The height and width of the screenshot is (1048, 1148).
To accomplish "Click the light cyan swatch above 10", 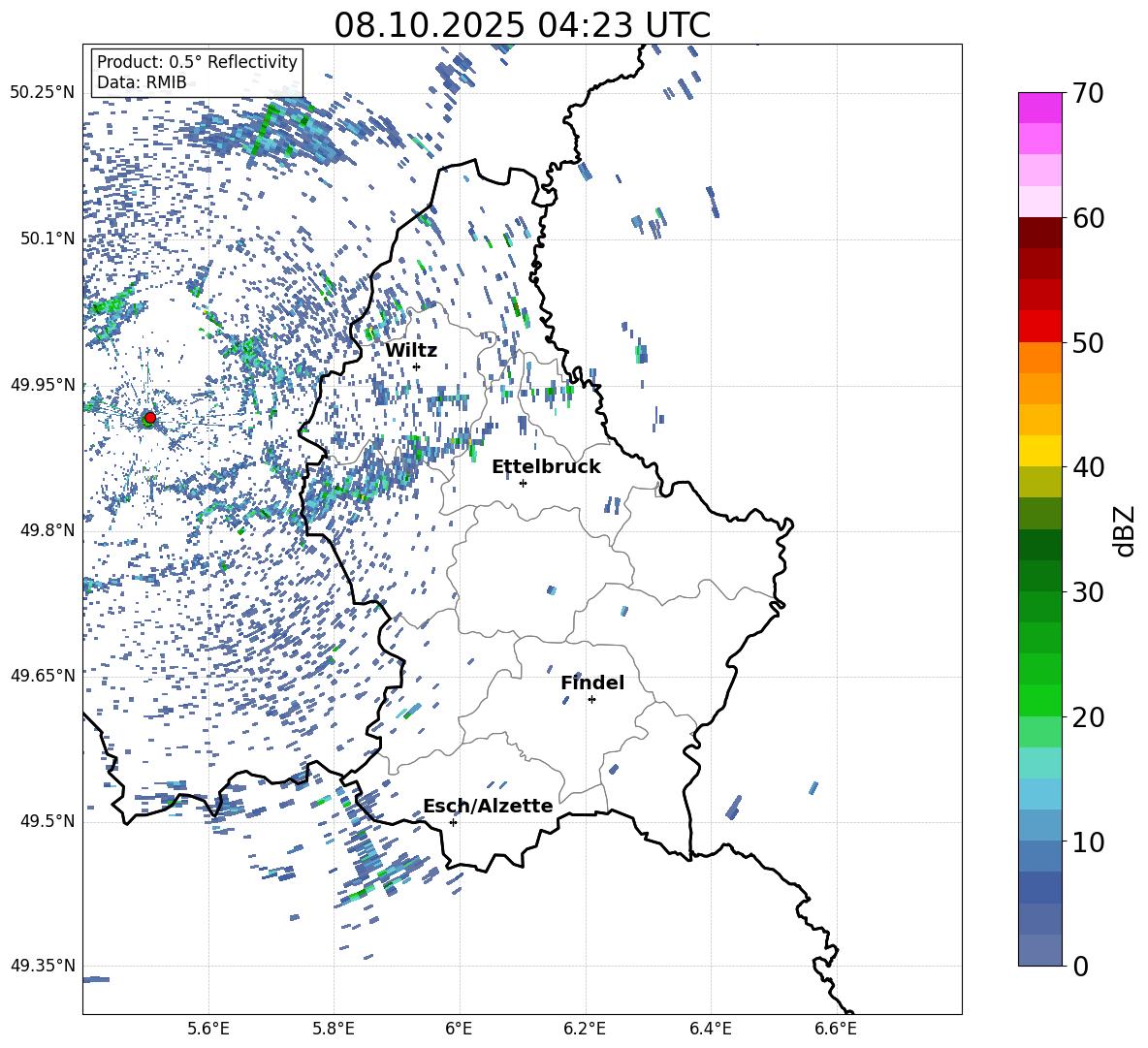I will (x=1040, y=795).
